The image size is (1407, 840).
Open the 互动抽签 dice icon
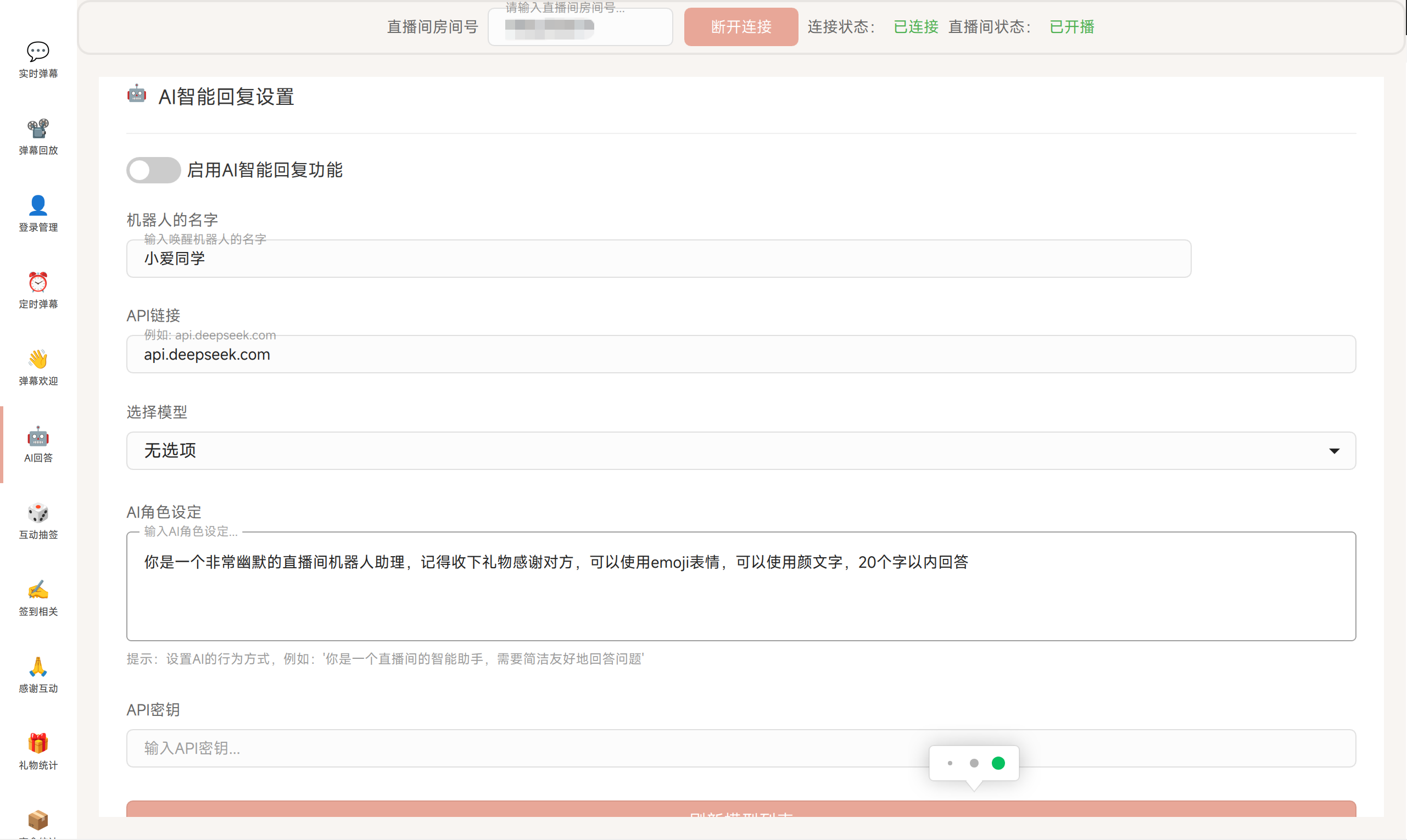click(38, 513)
